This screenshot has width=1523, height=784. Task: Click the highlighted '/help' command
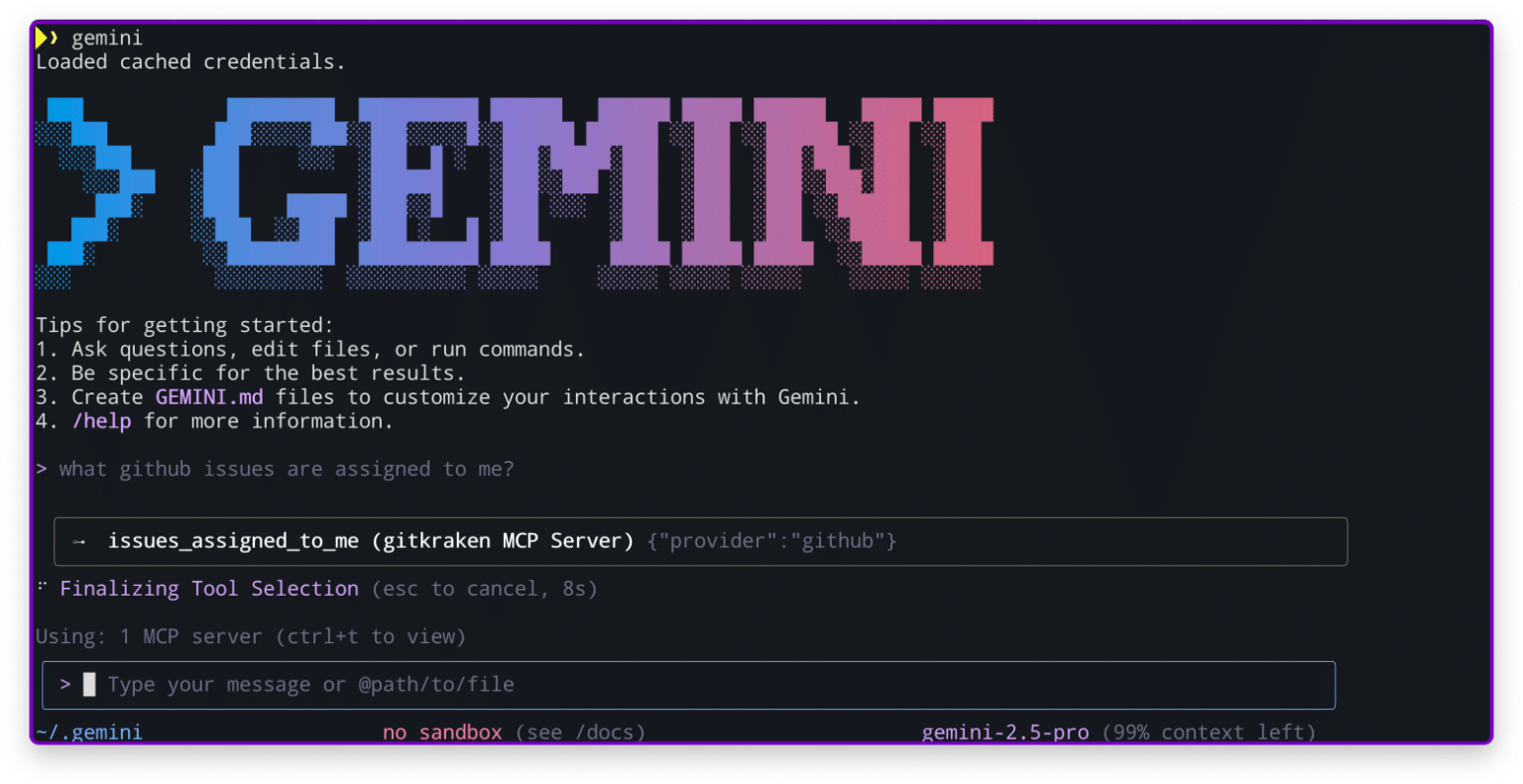pyautogui.click(x=101, y=421)
